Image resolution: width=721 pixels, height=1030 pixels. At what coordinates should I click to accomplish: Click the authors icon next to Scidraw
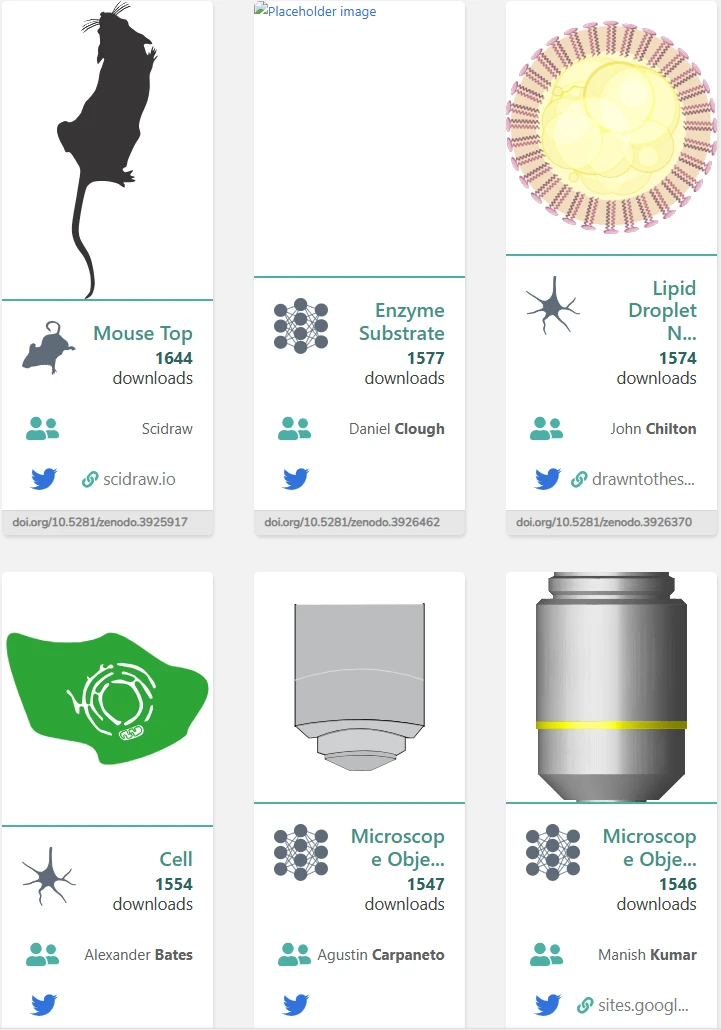coord(43,428)
